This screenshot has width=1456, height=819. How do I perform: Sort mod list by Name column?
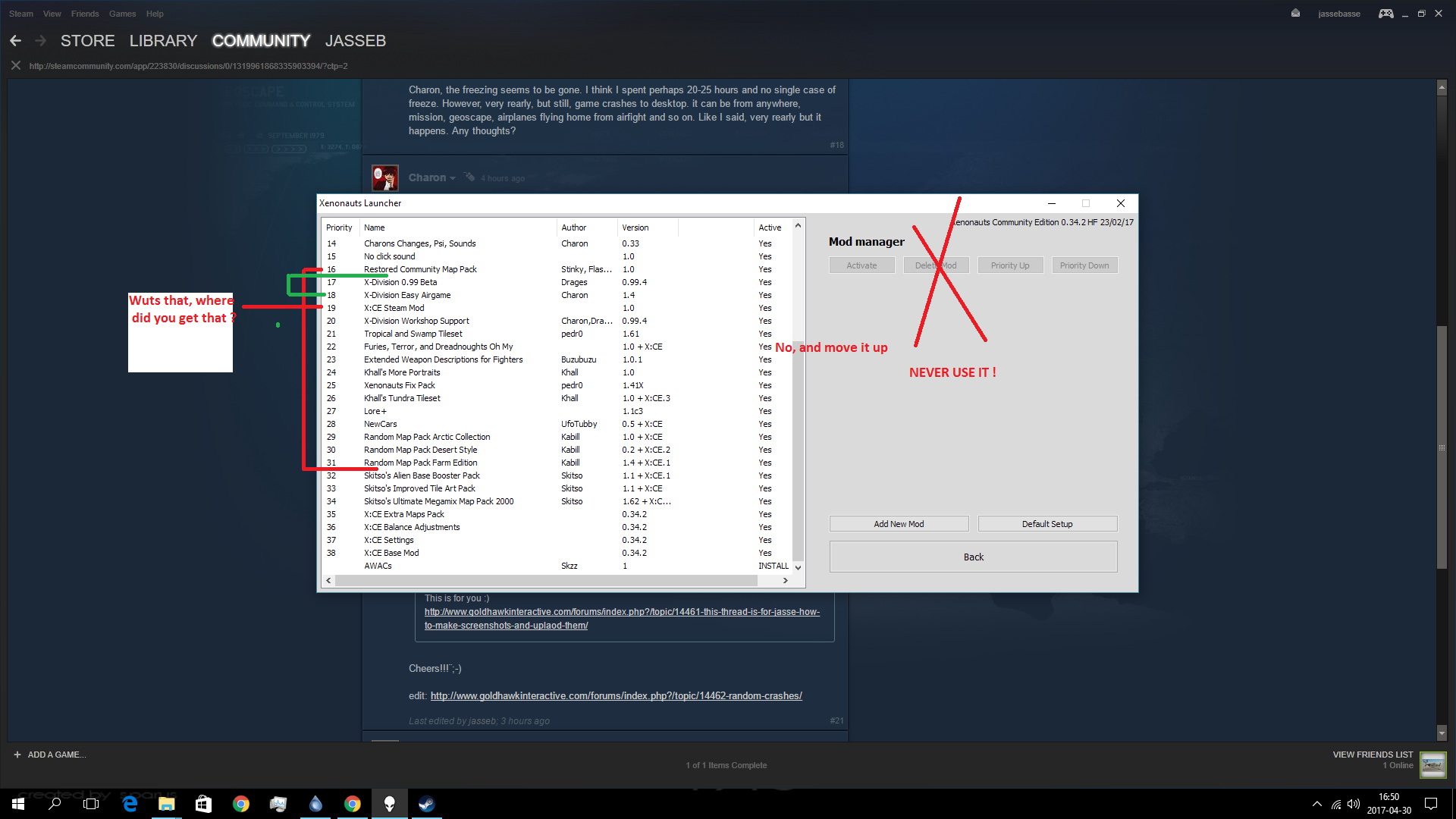[457, 227]
